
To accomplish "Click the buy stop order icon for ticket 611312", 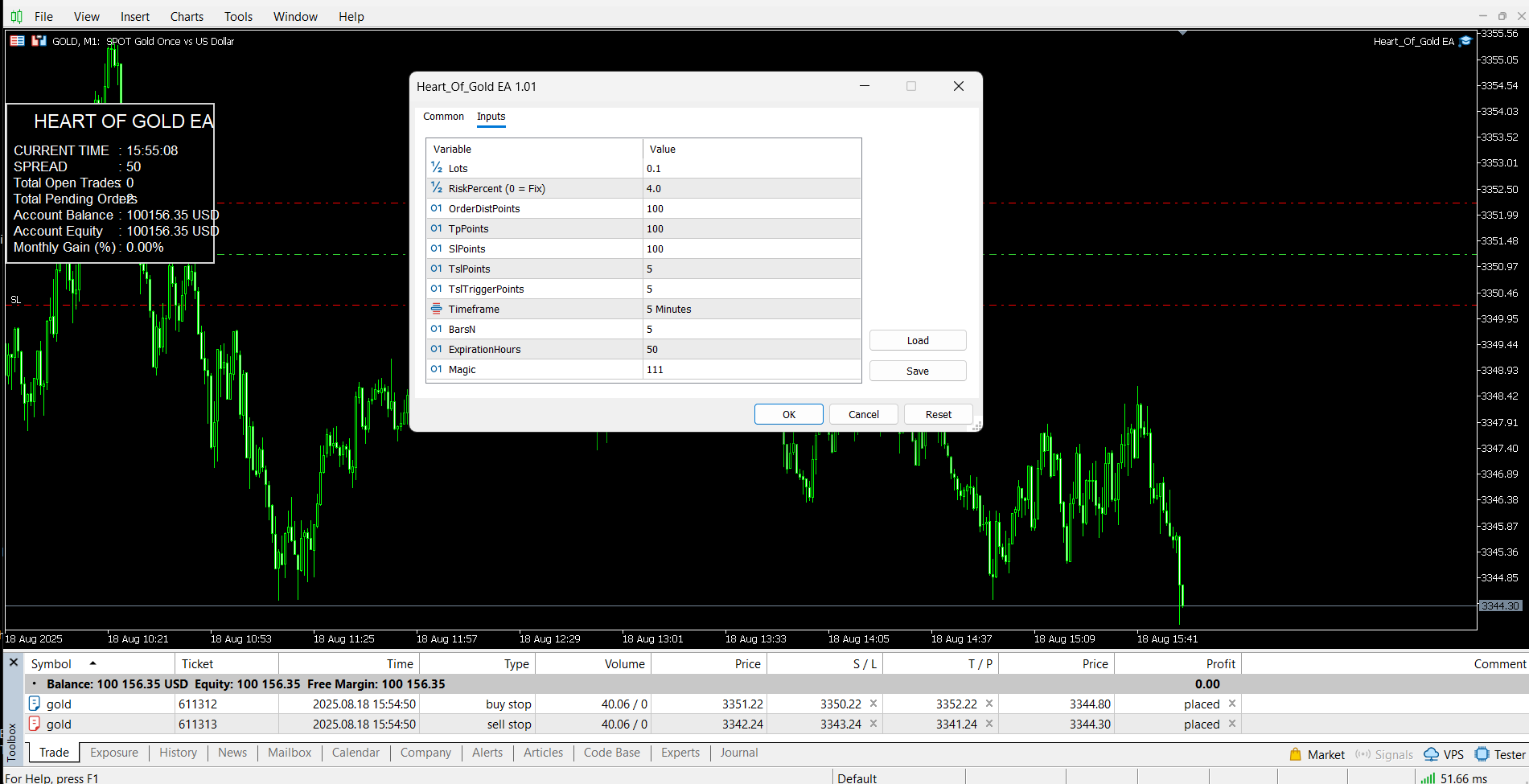I will click(x=35, y=704).
